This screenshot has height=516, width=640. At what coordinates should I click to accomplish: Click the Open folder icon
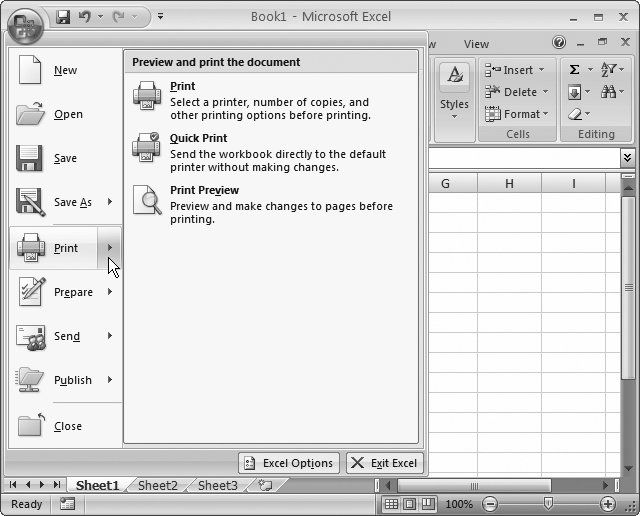tap(30, 114)
